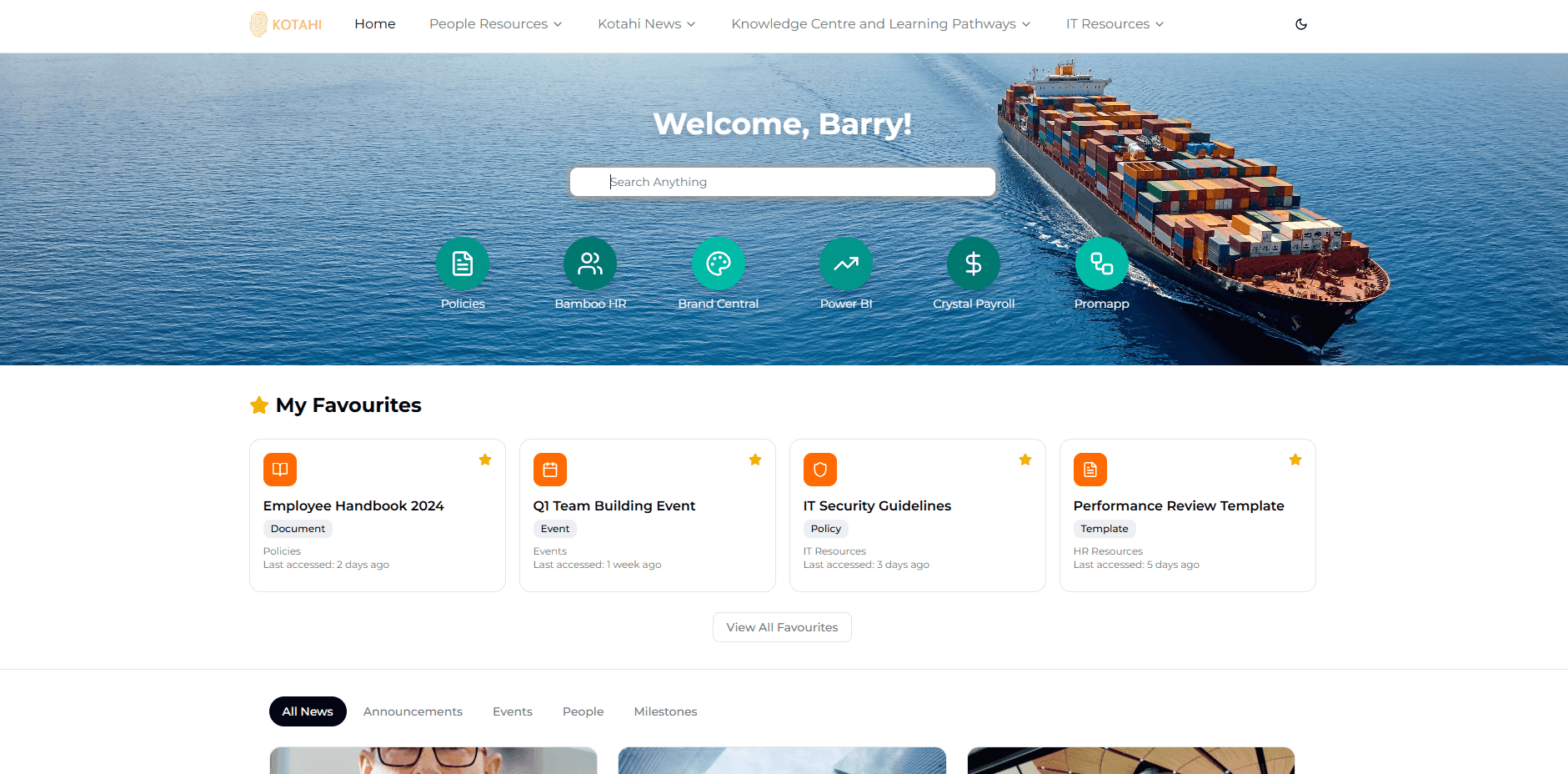Unfavourite IT Security Guidelines via its star

1025,460
